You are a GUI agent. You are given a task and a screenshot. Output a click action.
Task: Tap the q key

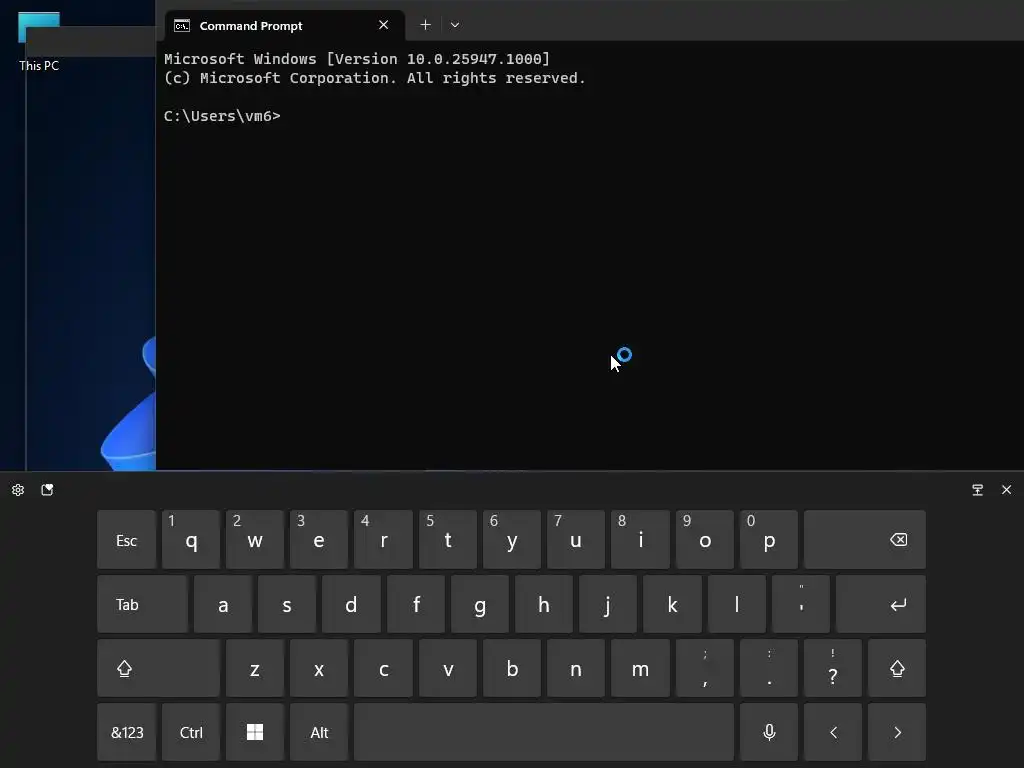click(x=191, y=540)
